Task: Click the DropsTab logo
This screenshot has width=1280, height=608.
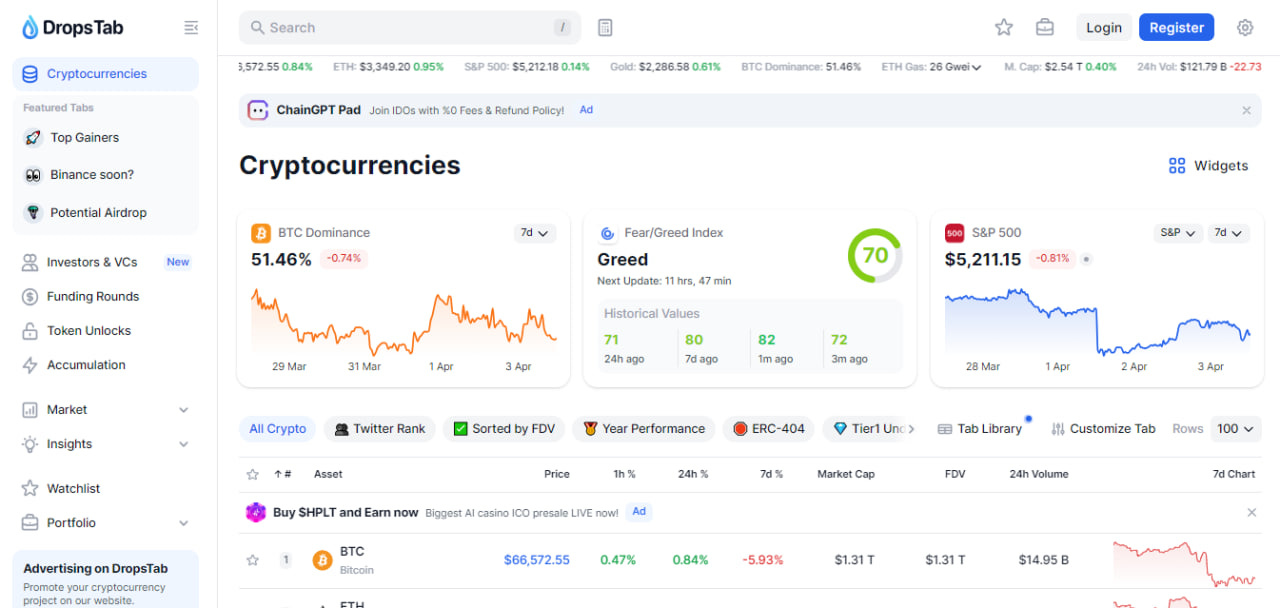Action: coord(73,28)
